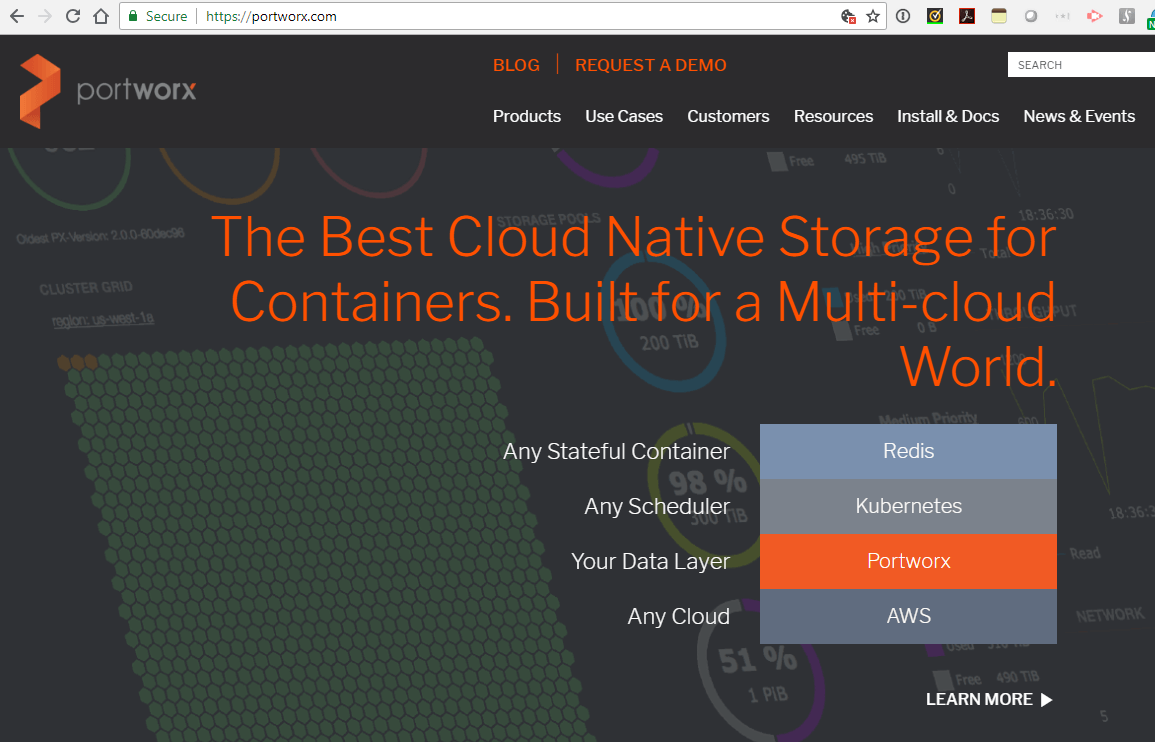
Task: Click the Secure padlock icon
Action: [x=132, y=16]
